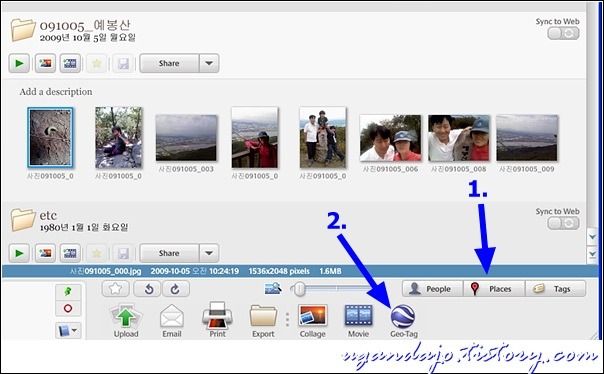The width and height of the screenshot is (604, 374).
Task: Click Share button for etc folder
Action: [169, 253]
